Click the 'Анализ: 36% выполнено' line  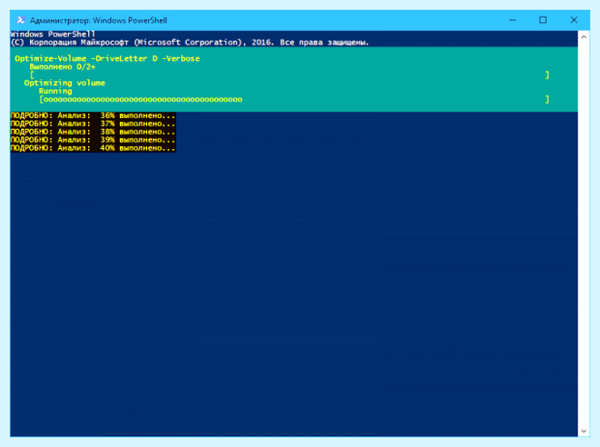[x=93, y=116]
